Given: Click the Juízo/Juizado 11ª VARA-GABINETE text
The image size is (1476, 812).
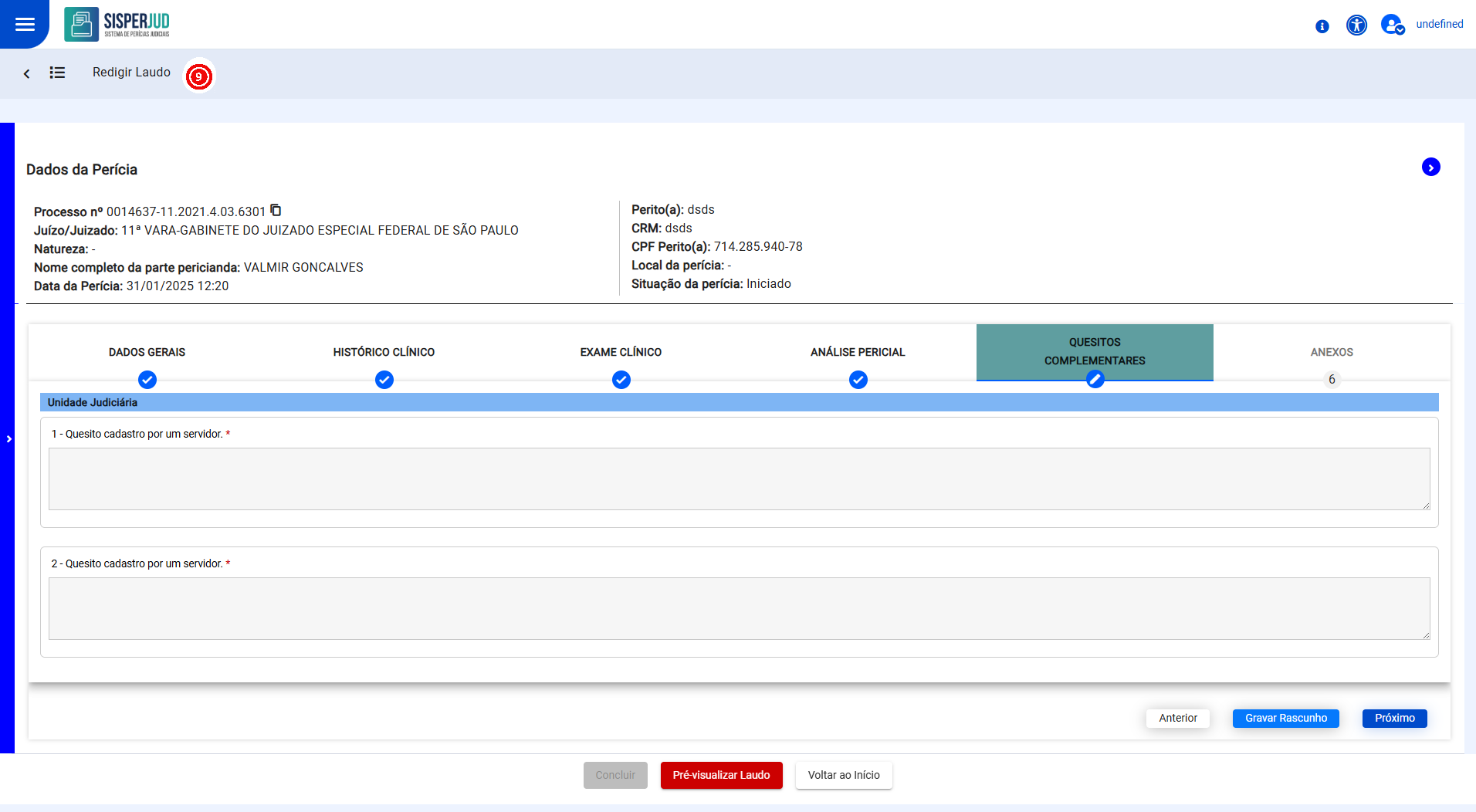Looking at the screenshot, I should pos(276,230).
